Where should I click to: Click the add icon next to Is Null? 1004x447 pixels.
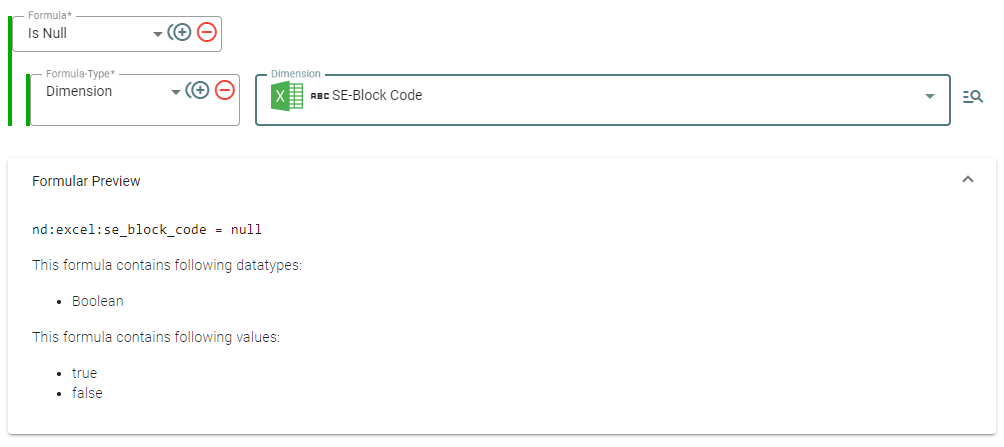click(180, 32)
